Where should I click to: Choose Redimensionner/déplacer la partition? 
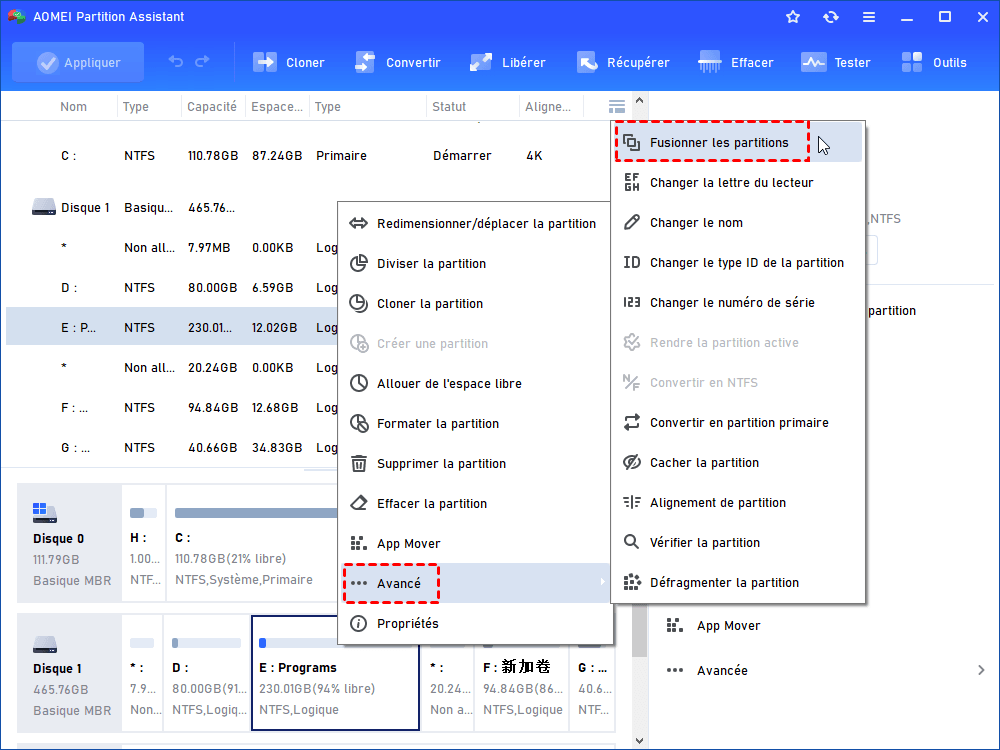475,224
